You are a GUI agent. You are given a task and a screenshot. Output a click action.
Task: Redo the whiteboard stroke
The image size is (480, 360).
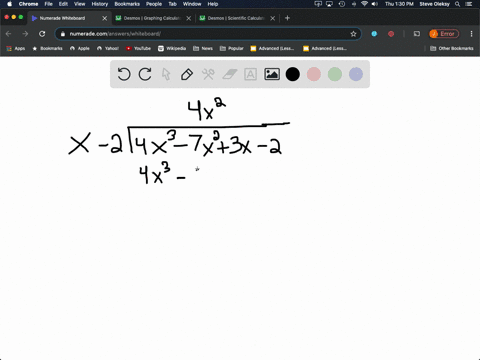(145, 74)
